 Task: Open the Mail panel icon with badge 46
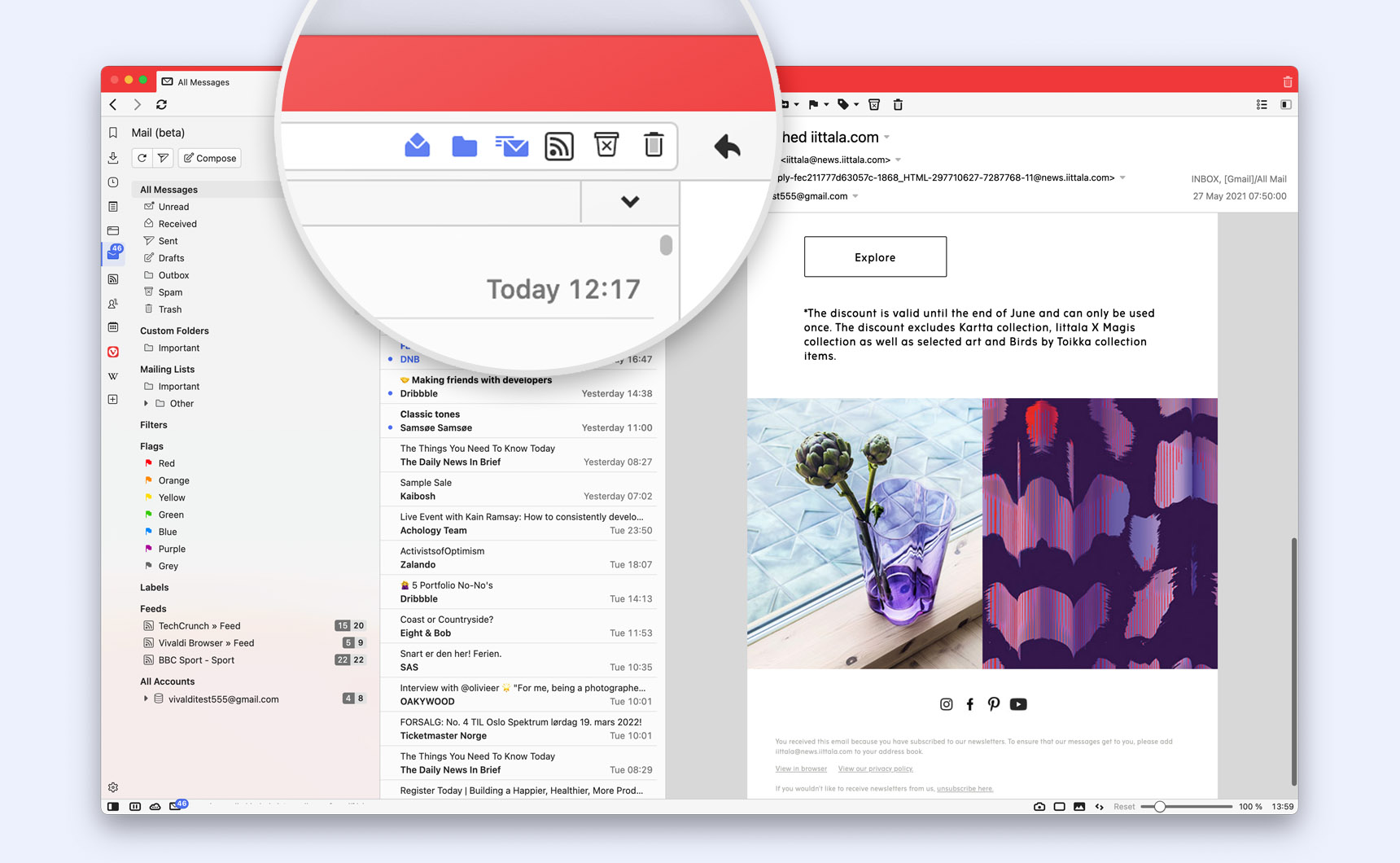(114, 253)
